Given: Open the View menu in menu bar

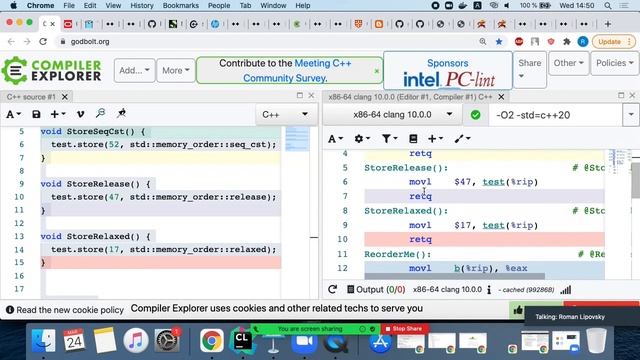Looking at the screenshot, I should pos(113,6).
